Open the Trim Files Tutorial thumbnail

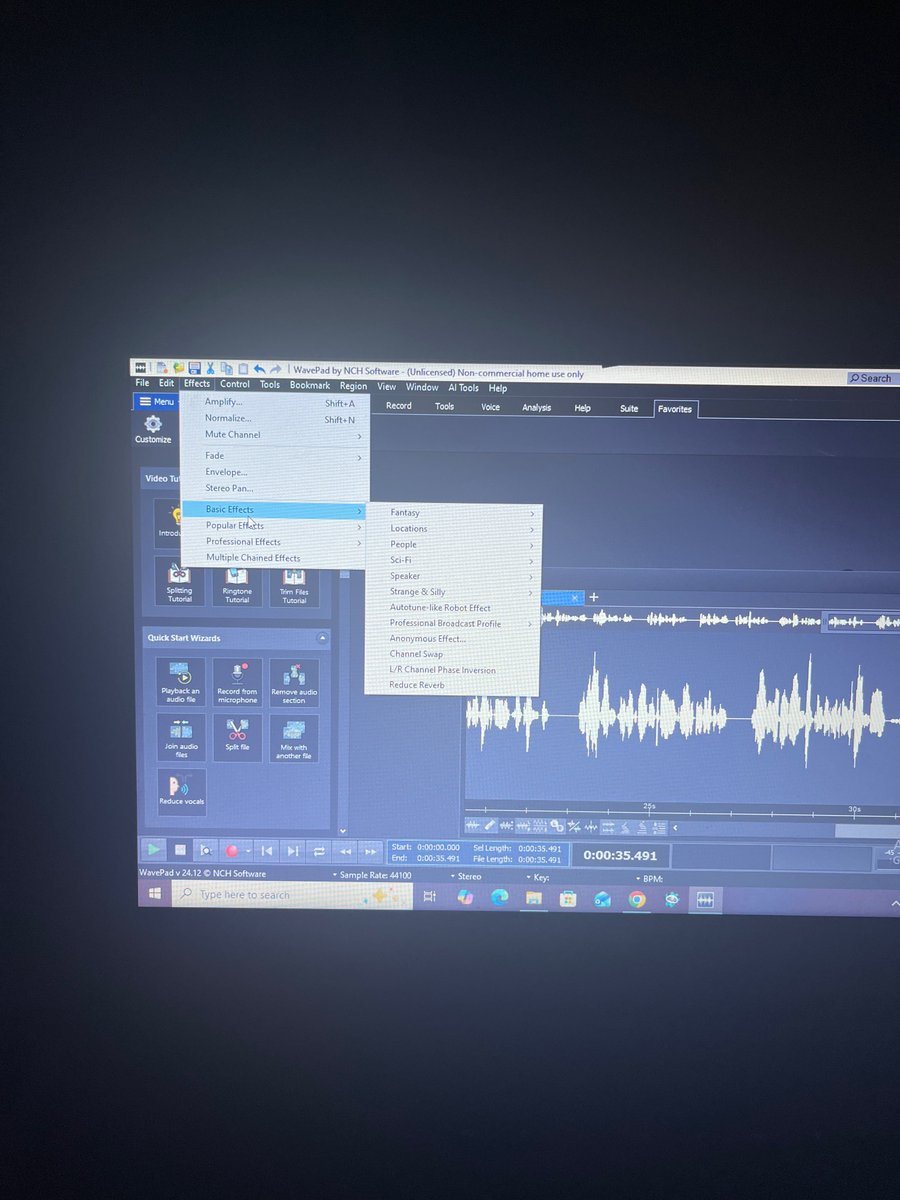pos(294,586)
